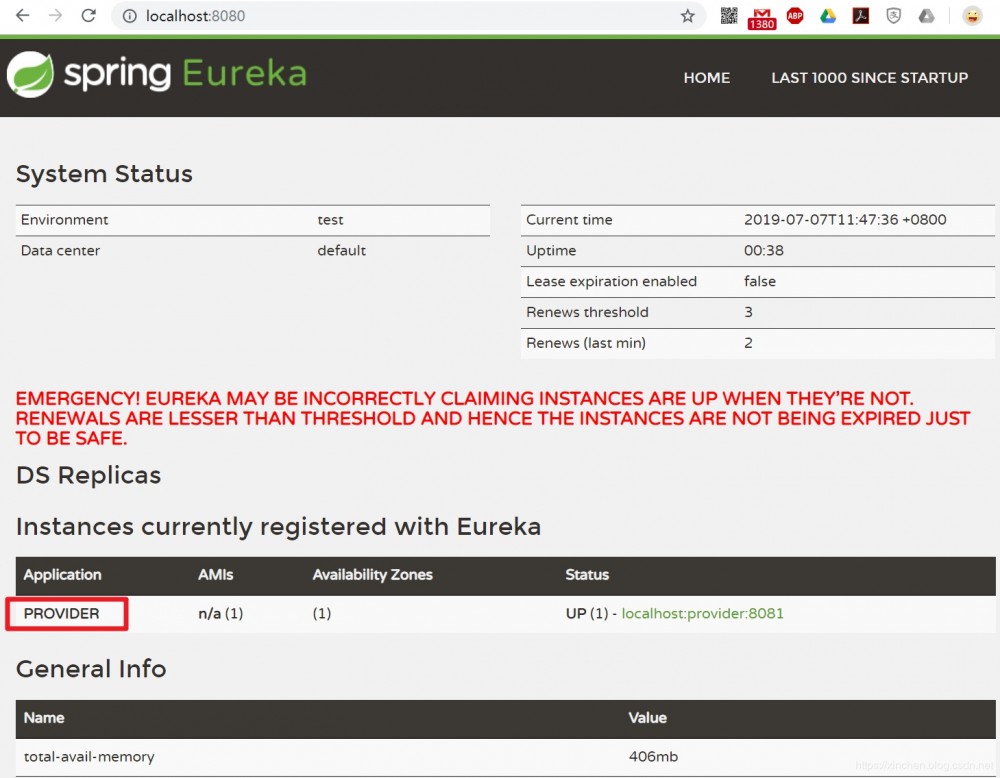Click the Data center label
The height and width of the screenshot is (778, 1000).
click(x=60, y=251)
